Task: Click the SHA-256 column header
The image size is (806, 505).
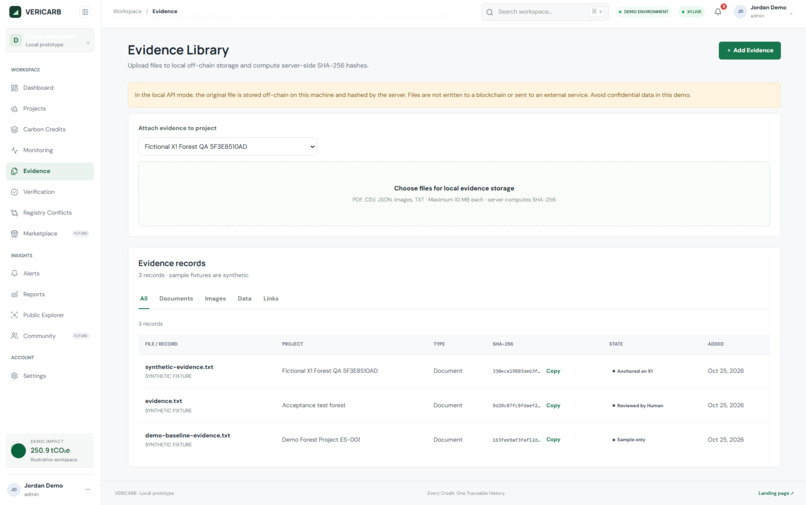Action: [503, 344]
